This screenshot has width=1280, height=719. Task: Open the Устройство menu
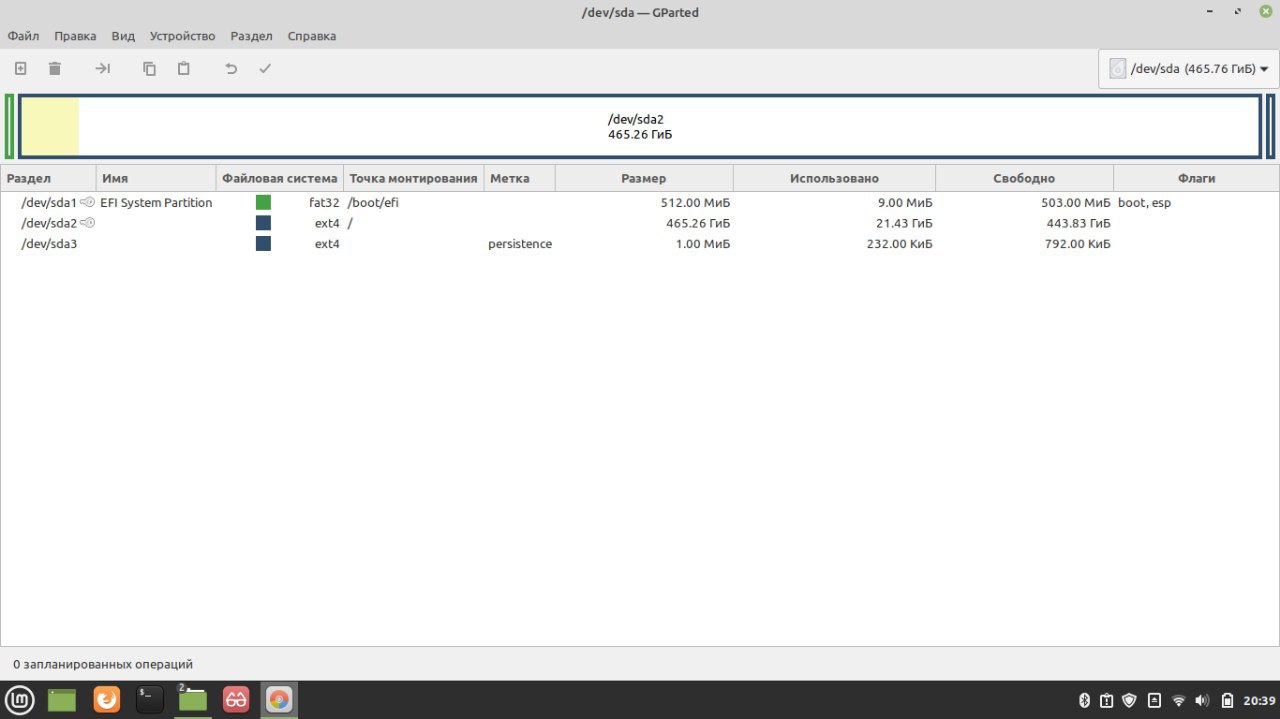tap(182, 36)
